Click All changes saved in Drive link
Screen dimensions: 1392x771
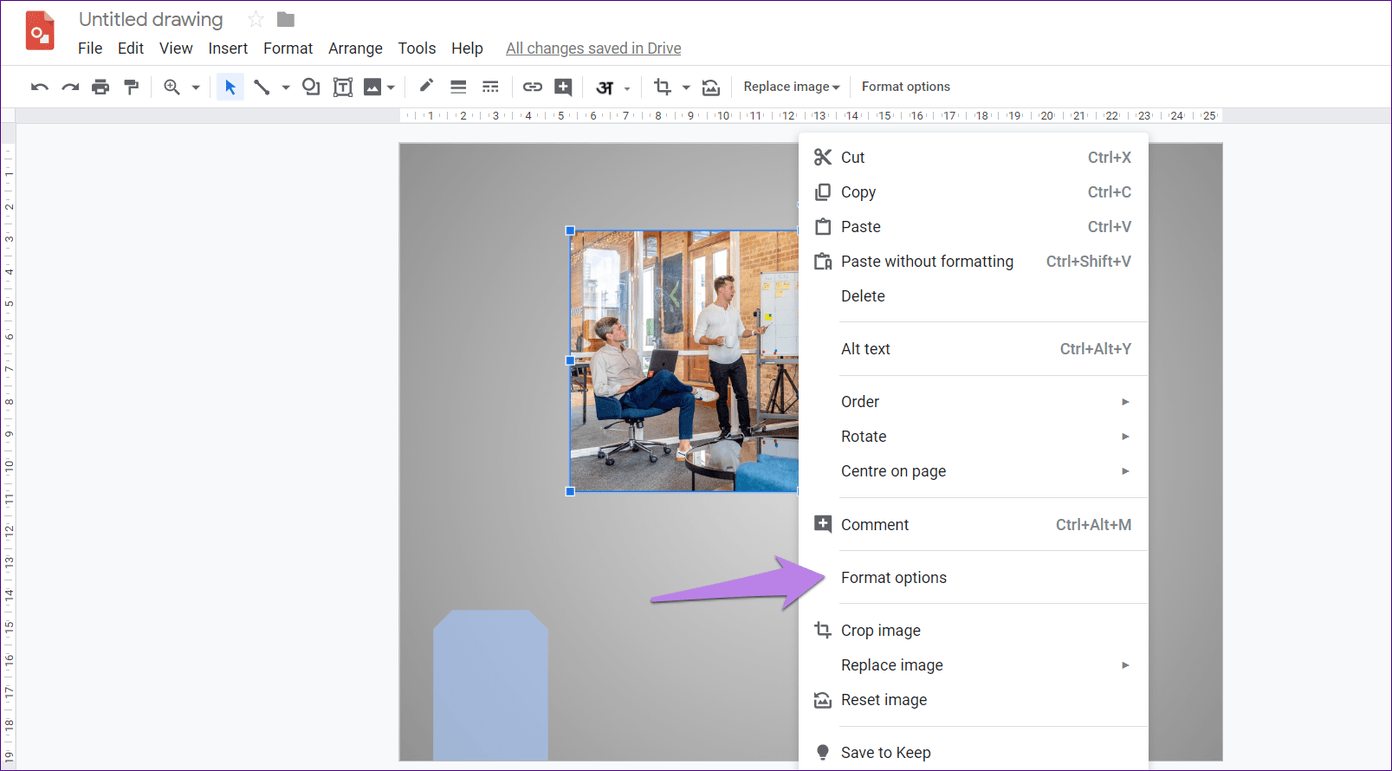point(593,48)
